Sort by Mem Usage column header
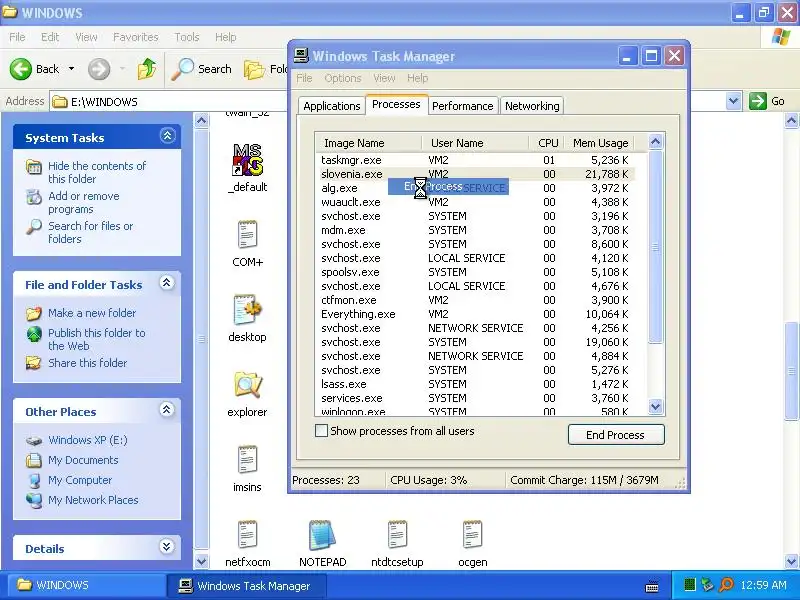The height and width of the screenshot is (600, 800). click(x=600, y=143)
